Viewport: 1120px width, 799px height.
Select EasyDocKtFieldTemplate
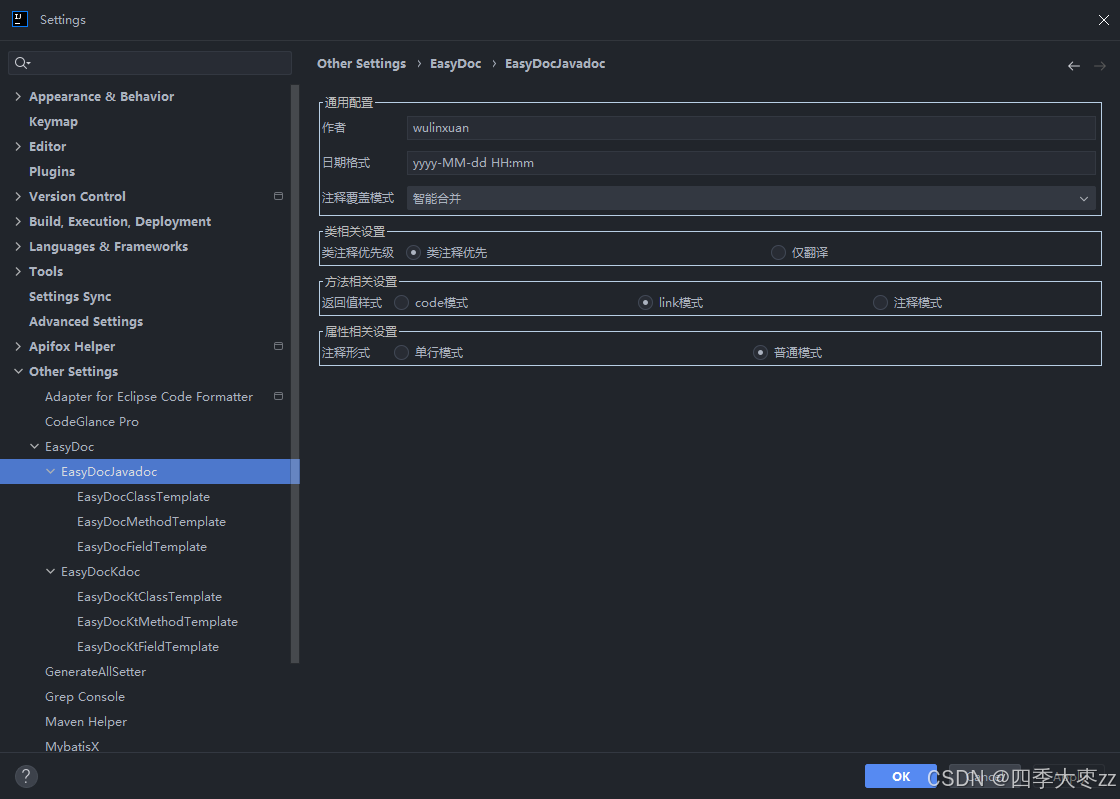[148, 646]
